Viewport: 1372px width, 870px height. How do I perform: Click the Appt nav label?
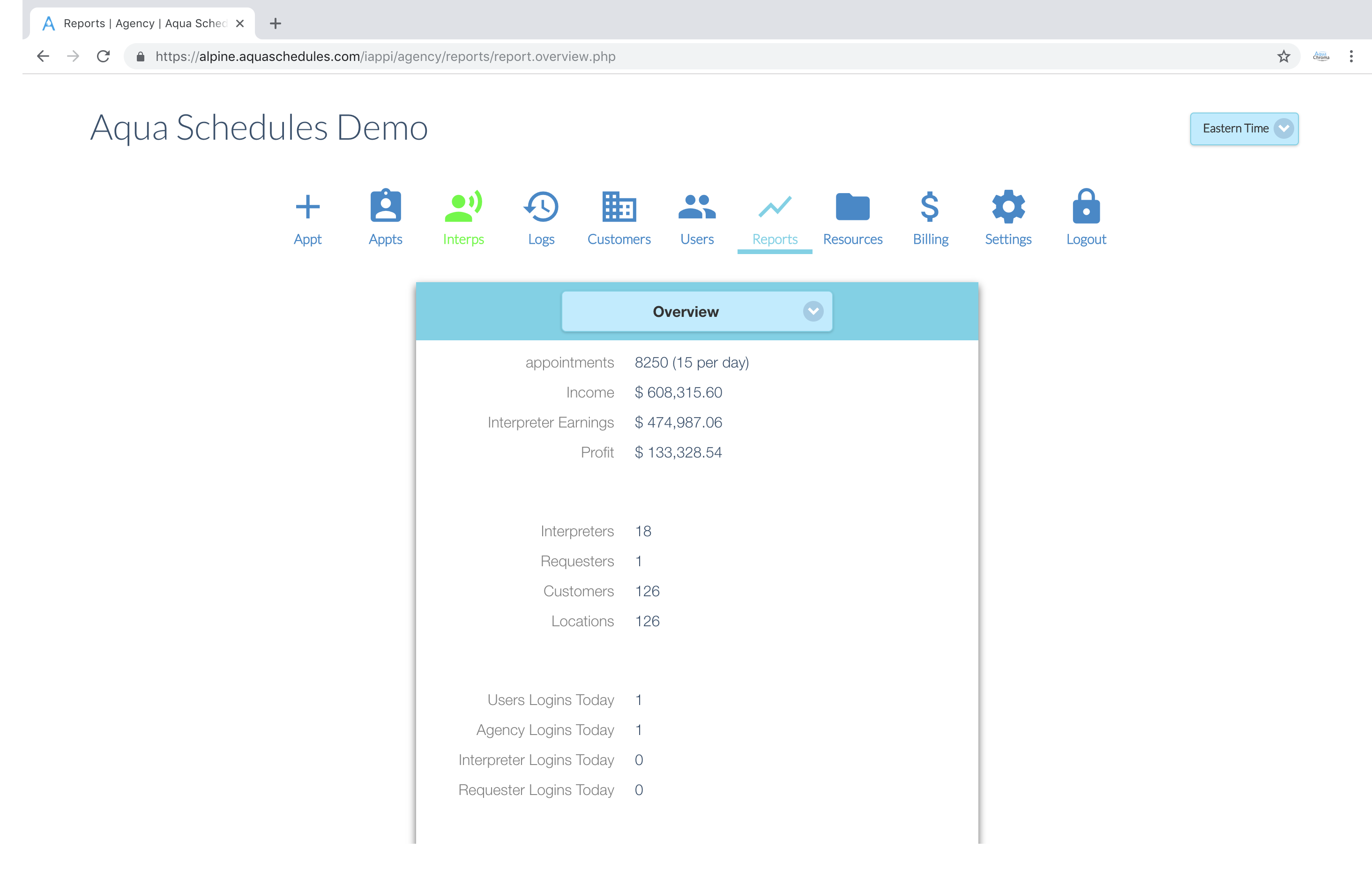308,240
